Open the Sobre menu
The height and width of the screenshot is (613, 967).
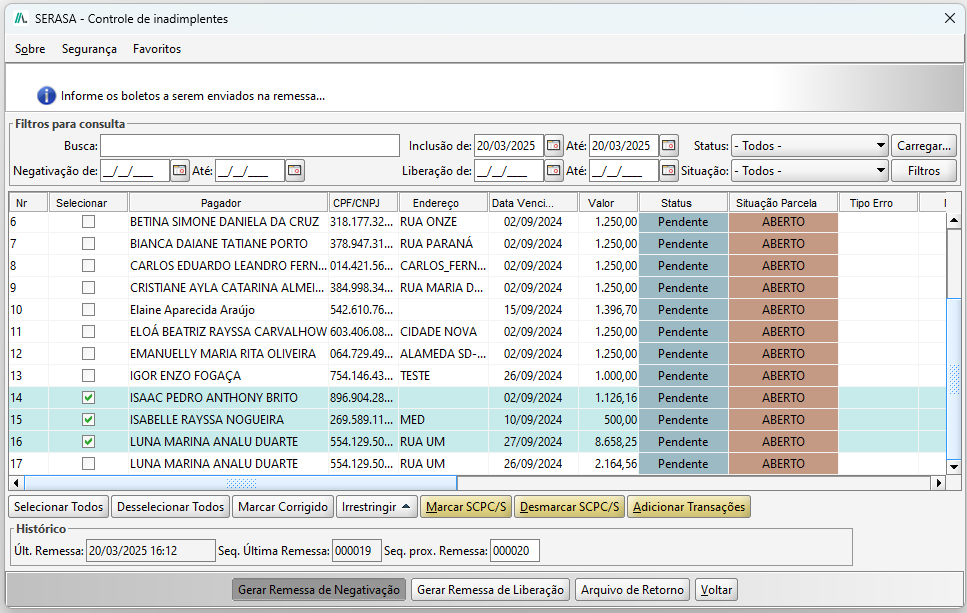click(30, 49)
